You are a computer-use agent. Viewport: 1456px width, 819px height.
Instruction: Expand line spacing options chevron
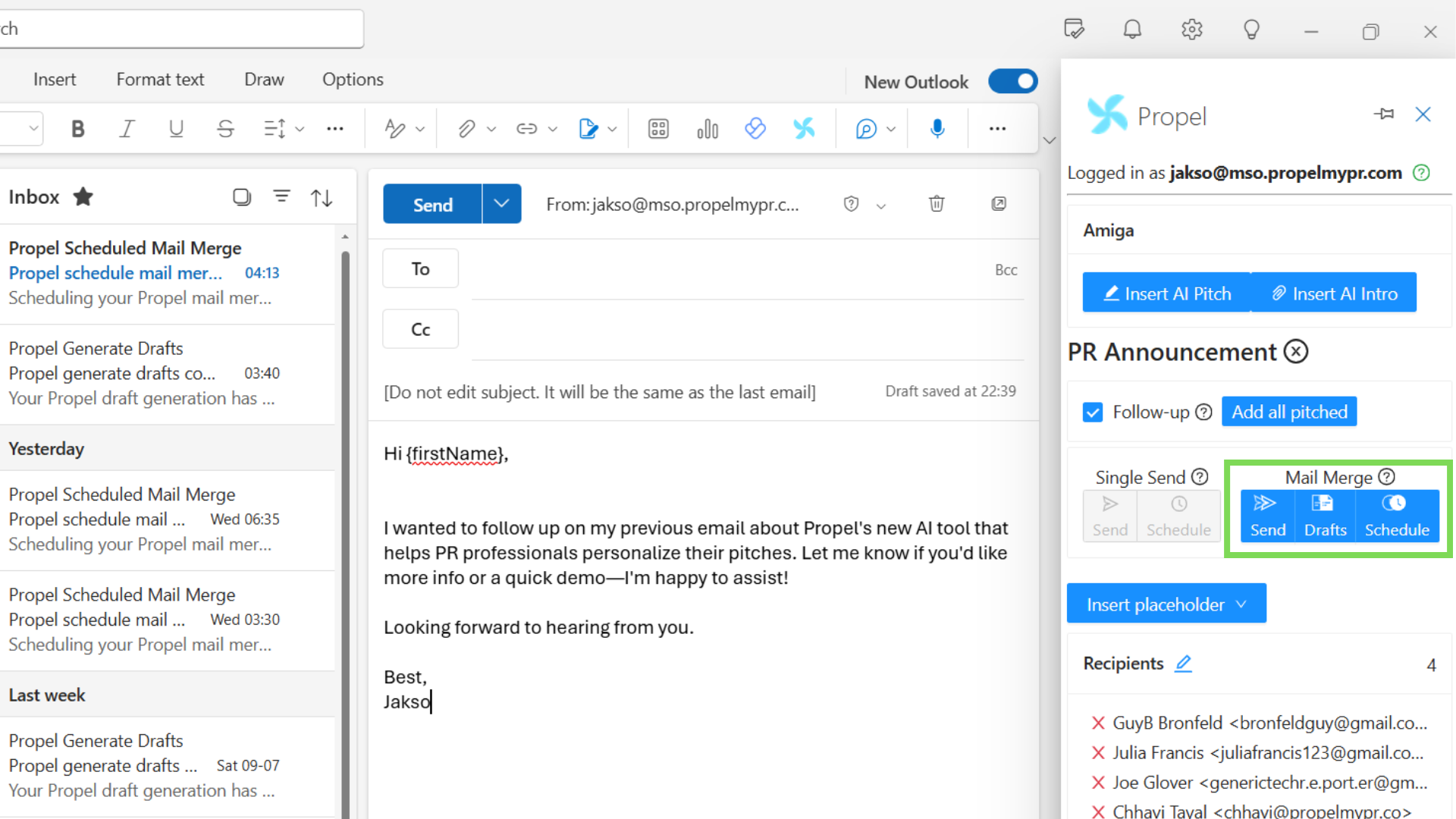pos(300,130)
